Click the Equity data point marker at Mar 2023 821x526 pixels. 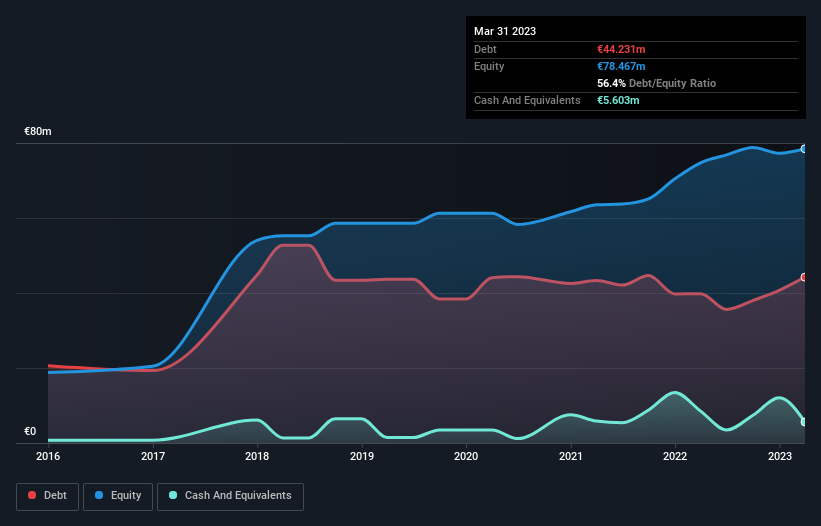(804, 149)
